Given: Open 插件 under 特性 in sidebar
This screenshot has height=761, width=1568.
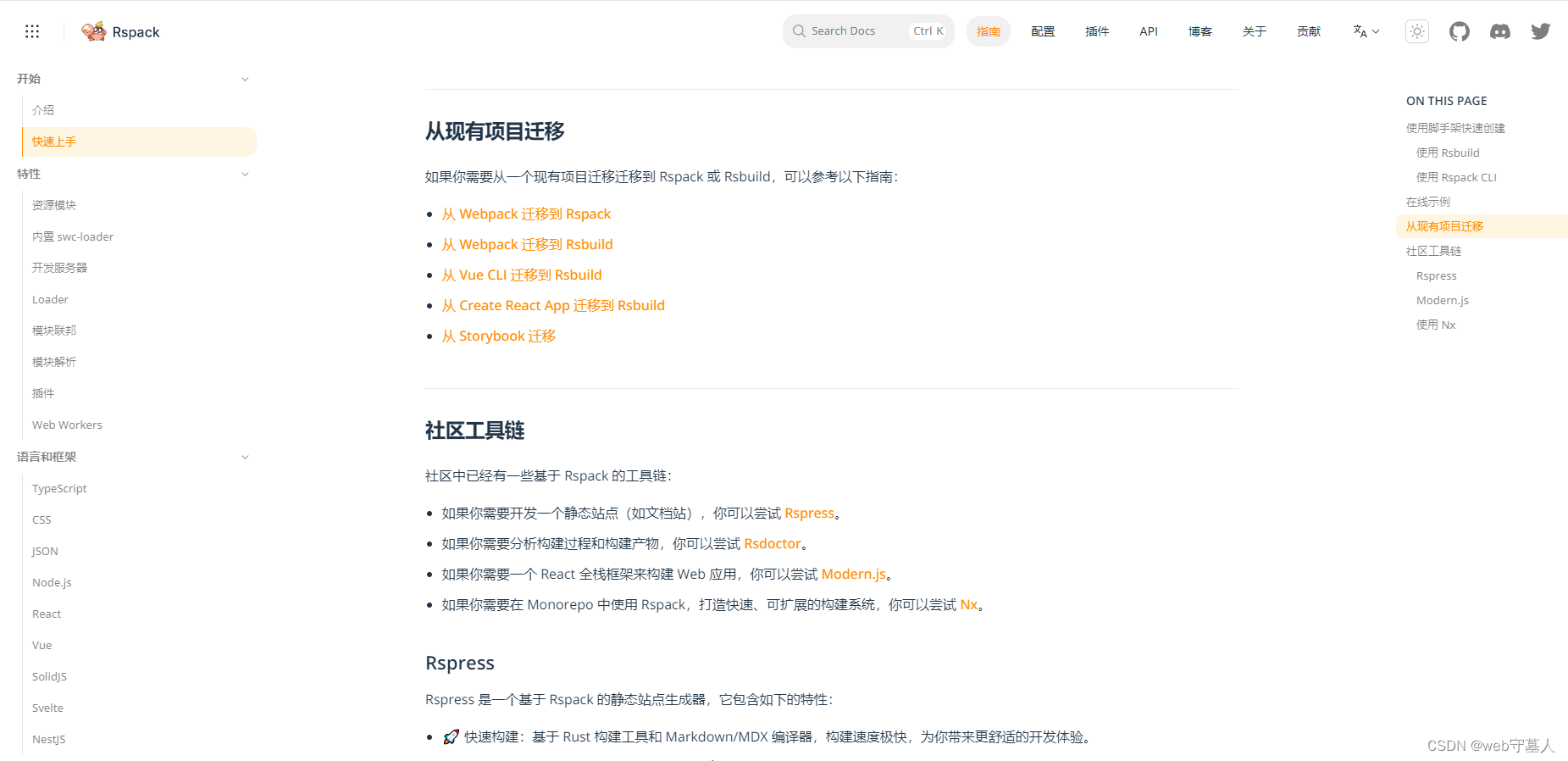Looking at the screenshot, I should click(x=43, y=393).
